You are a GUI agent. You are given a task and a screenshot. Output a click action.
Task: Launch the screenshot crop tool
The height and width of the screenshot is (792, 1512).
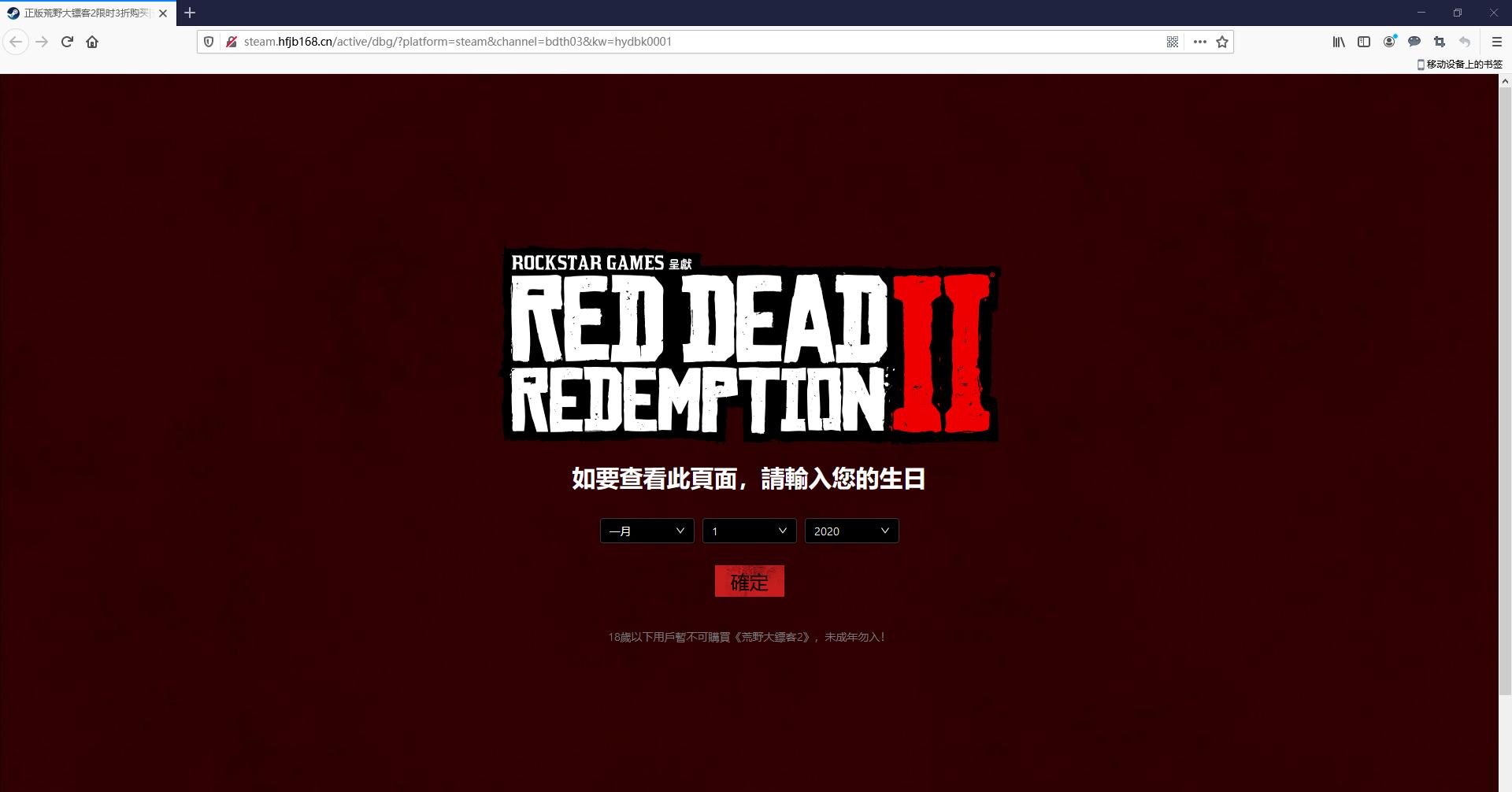click(1440, 42)
